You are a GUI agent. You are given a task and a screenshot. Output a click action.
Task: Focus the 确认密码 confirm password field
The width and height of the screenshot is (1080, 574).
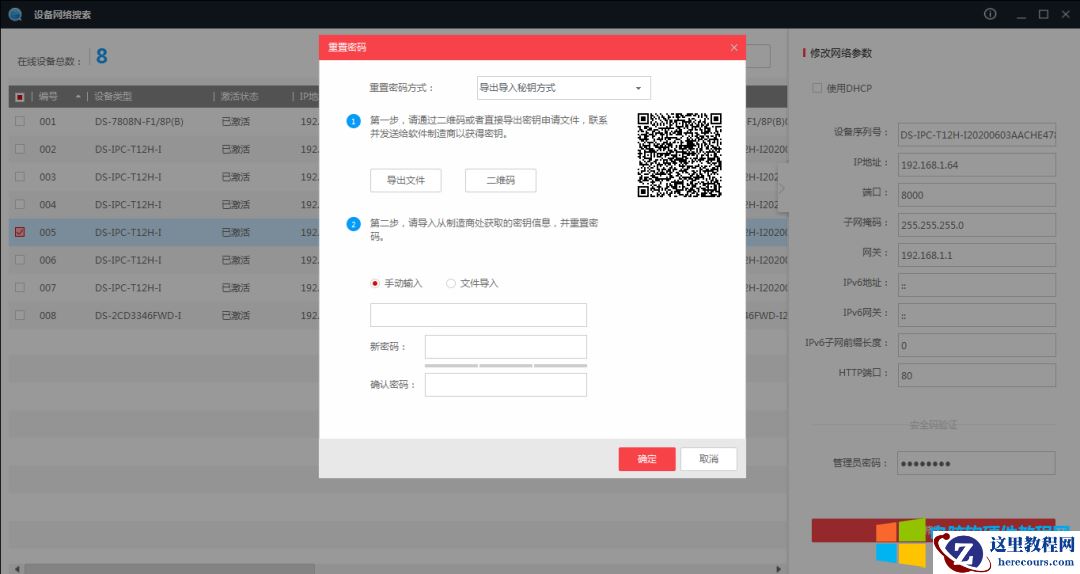(506, 385)
